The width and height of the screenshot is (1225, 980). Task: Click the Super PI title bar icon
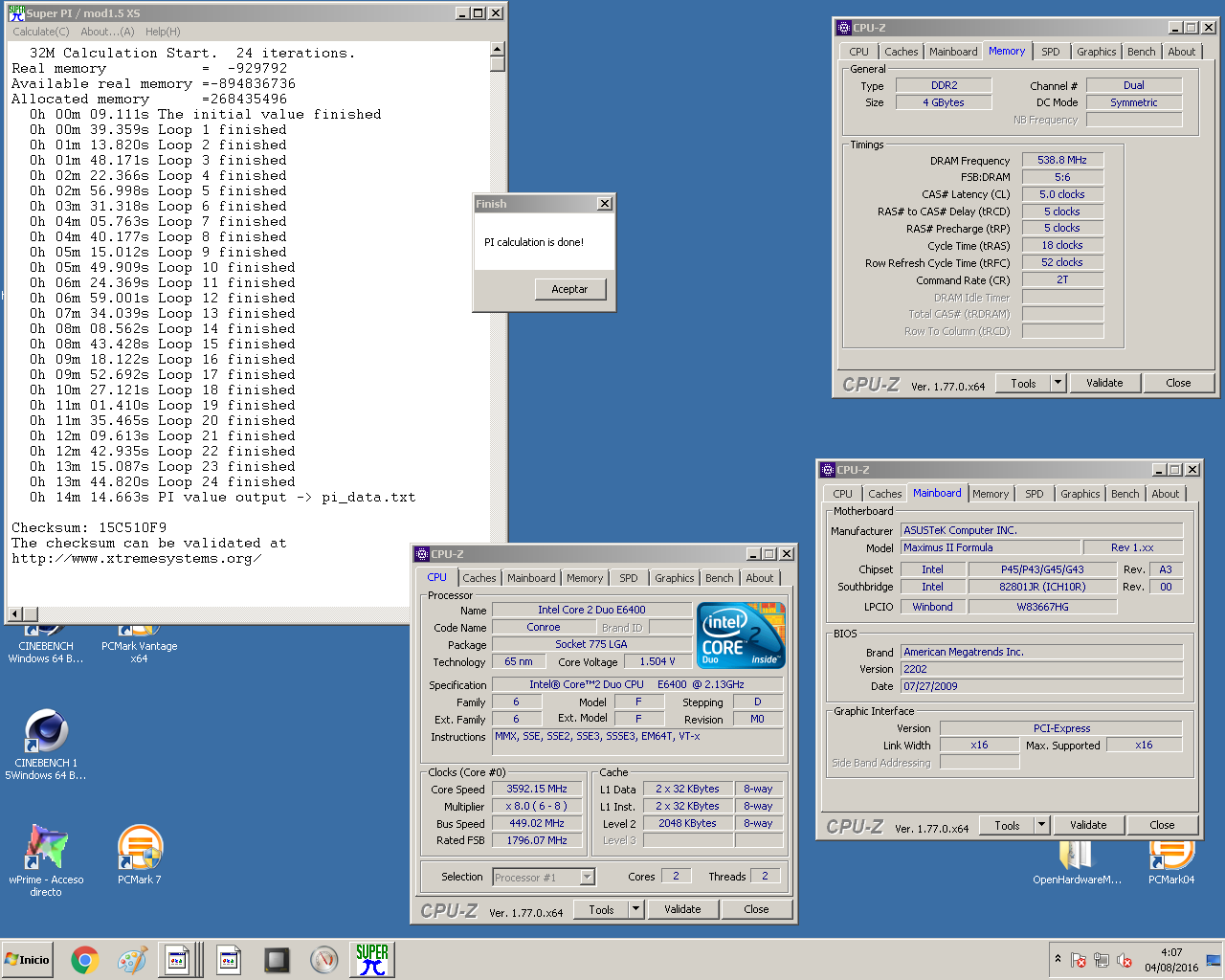16,12
